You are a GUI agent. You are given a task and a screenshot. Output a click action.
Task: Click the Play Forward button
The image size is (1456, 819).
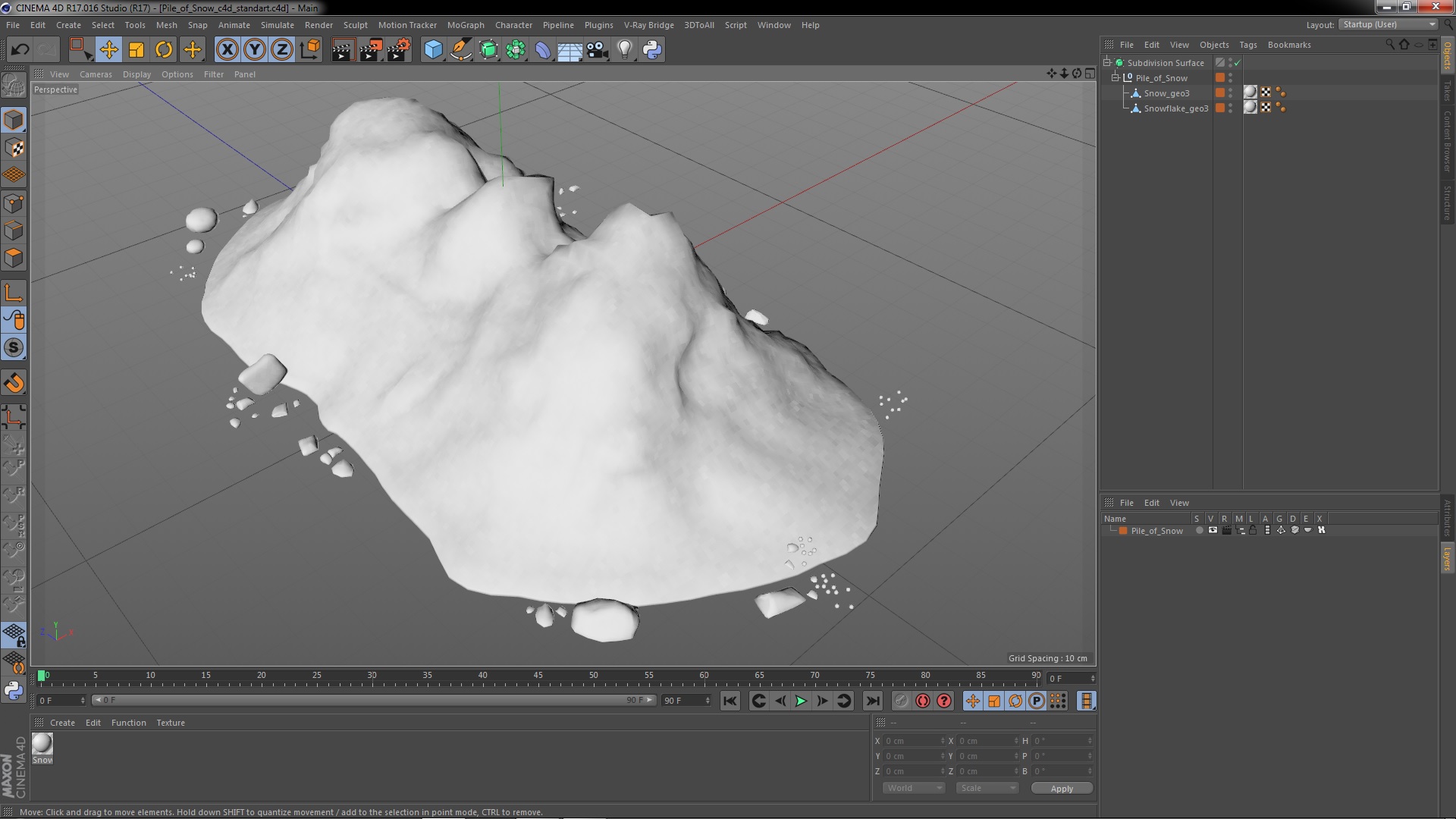click(801, 701)
